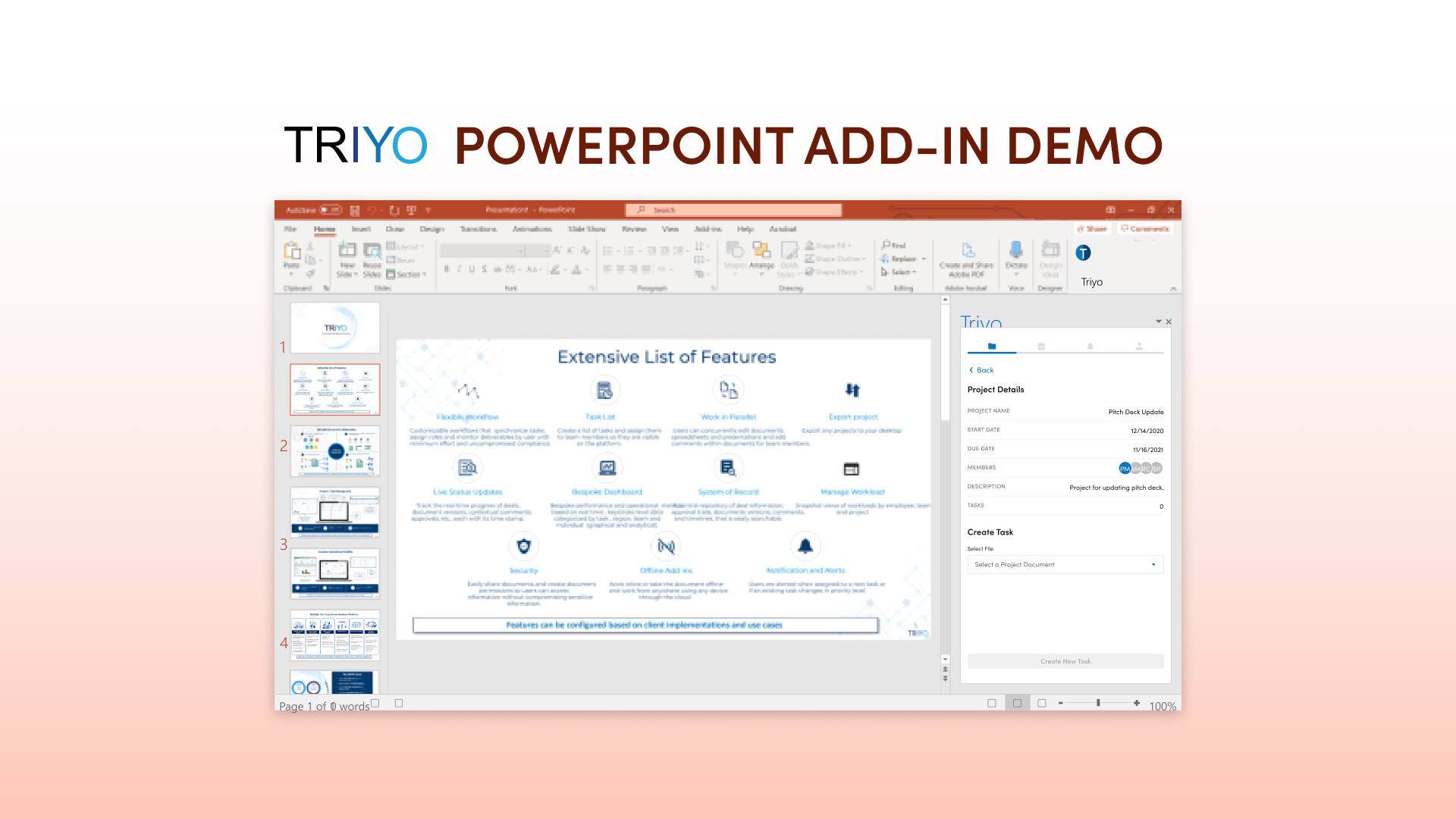Switch to Reading view in status bar
1456x819 pixels.
(1042, 704)
